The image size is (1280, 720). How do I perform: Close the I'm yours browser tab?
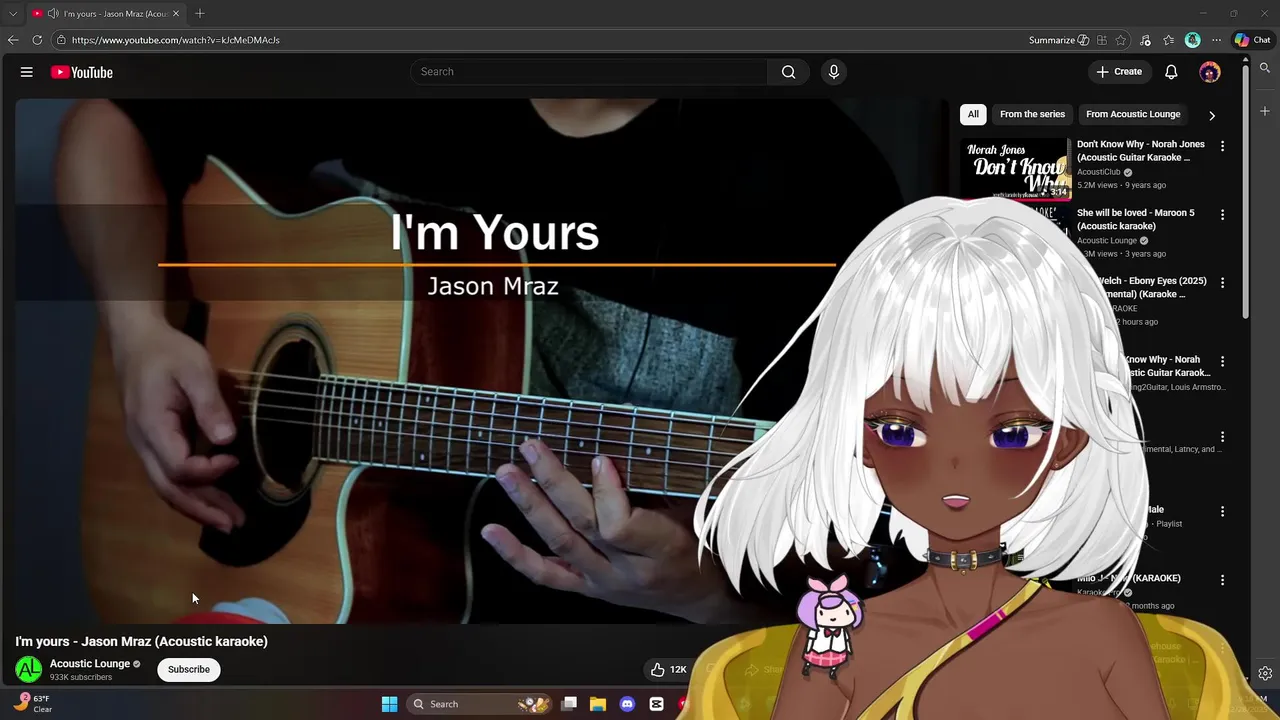176,13
